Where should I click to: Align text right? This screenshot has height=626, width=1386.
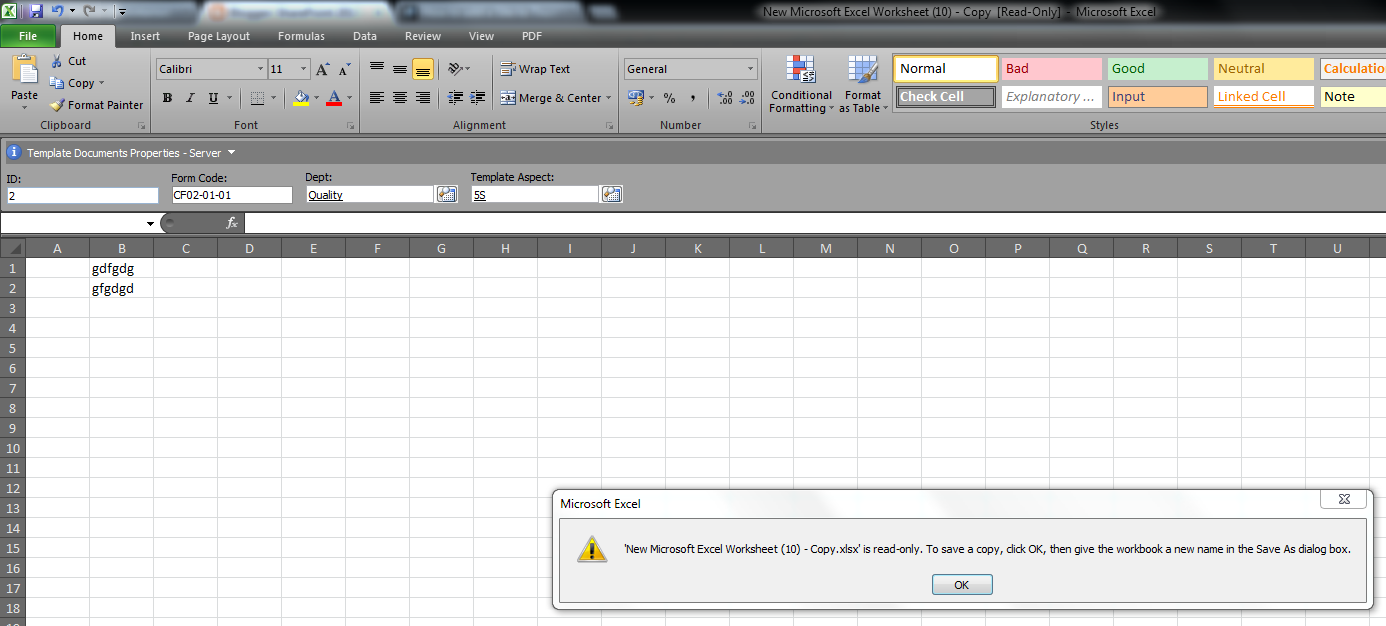(x=423, y=98)
